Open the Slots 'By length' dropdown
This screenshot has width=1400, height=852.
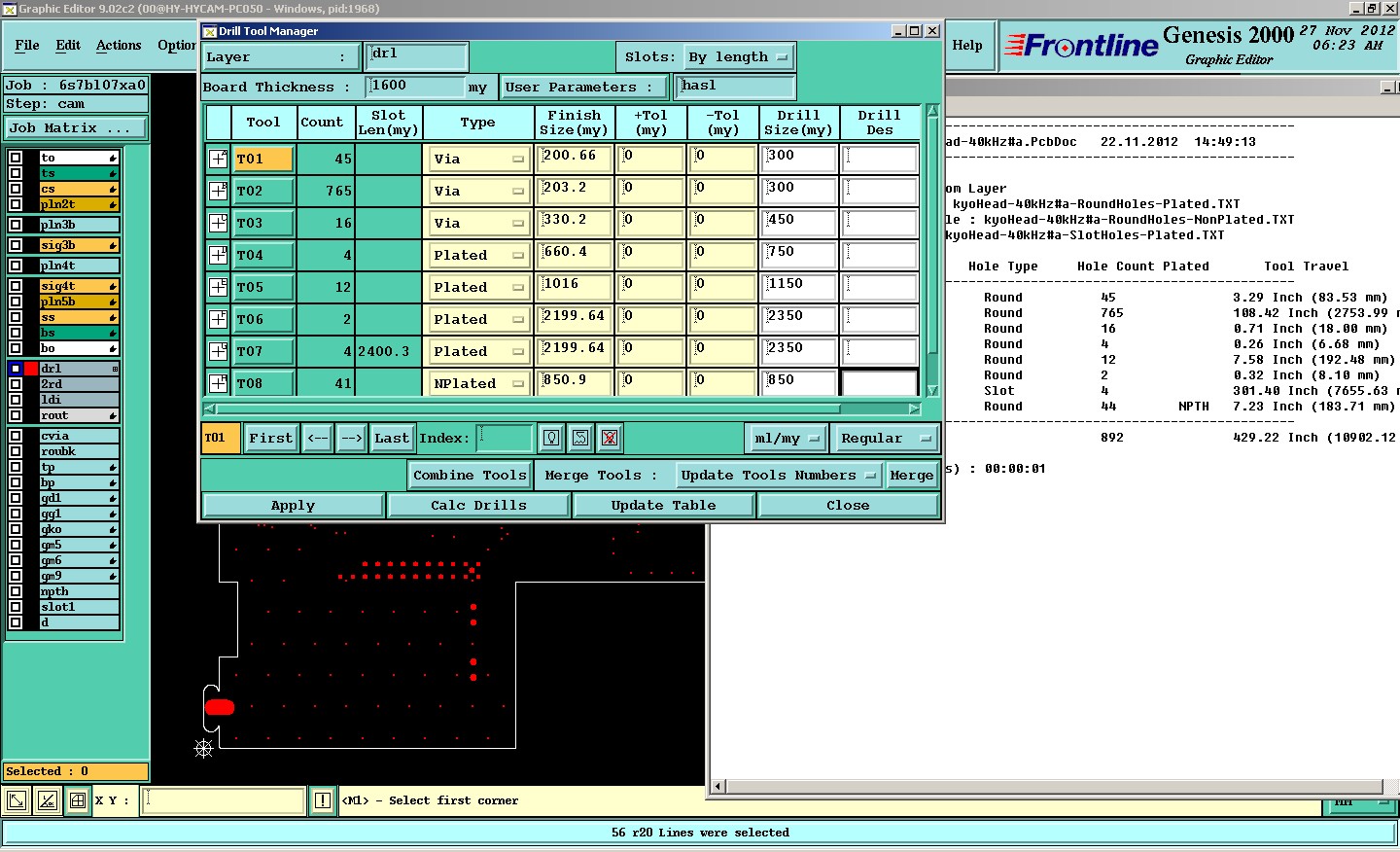click(738, 56)
